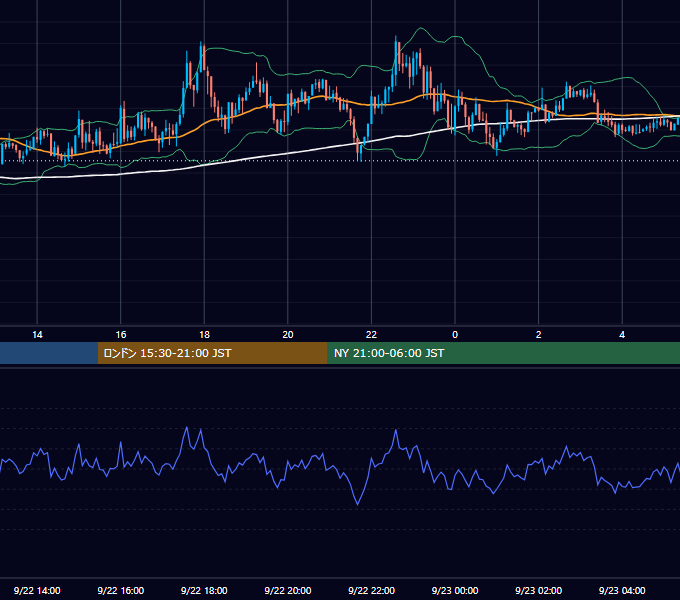The height and width of the screenshot is (600, 680).
Task: Click the 20 hour axis label
Action: coord(288,335)
